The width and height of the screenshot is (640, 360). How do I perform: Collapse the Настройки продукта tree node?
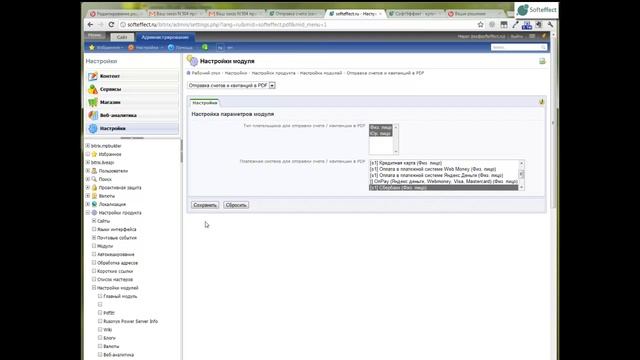88,213
